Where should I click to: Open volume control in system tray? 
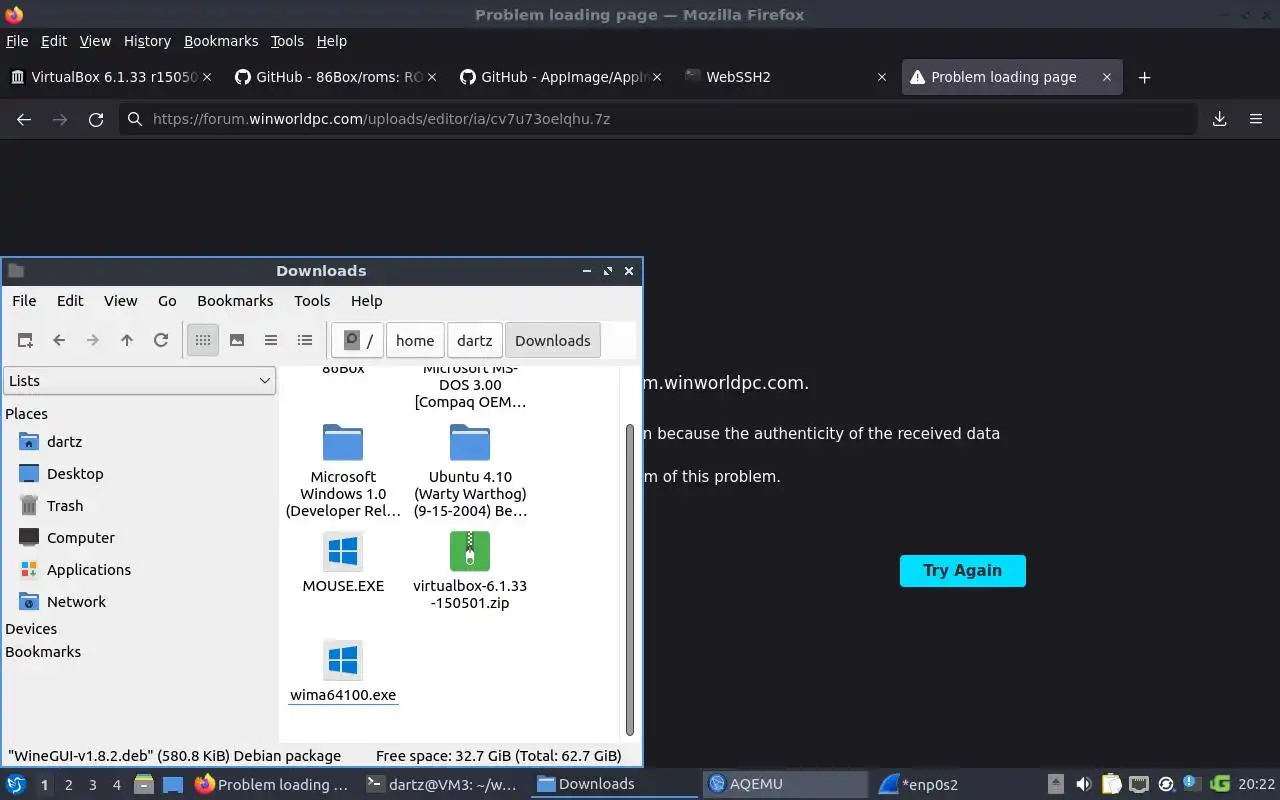[x=1083, y=784]
